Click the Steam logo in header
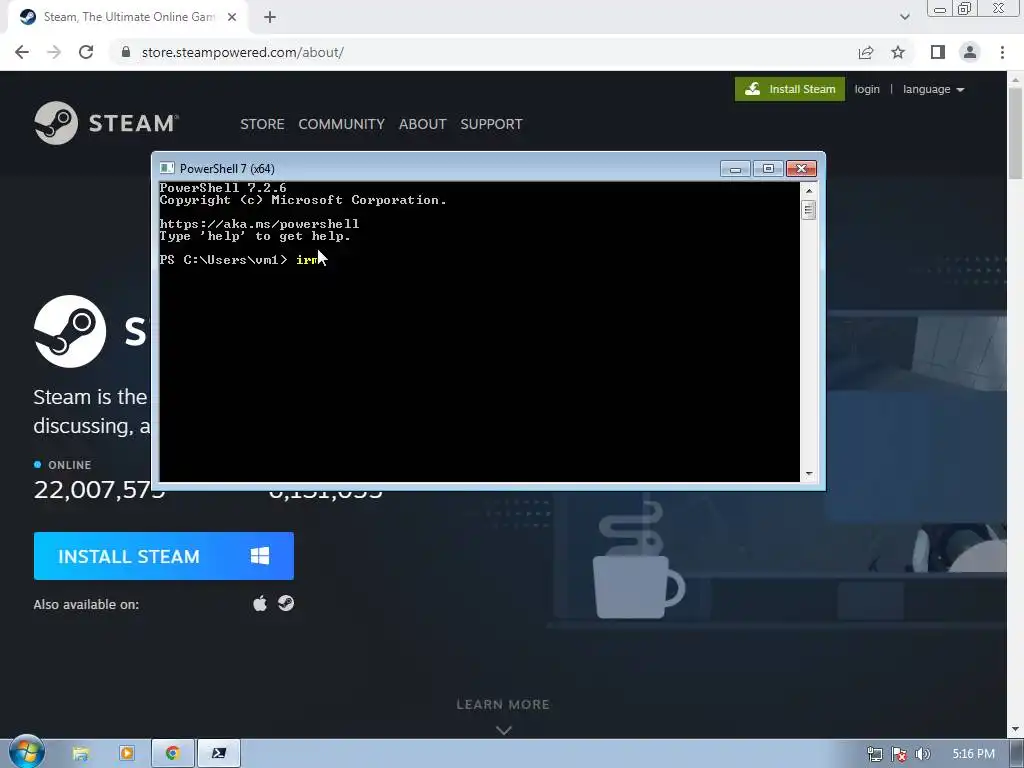1024x768 pixels. point(106,123)
